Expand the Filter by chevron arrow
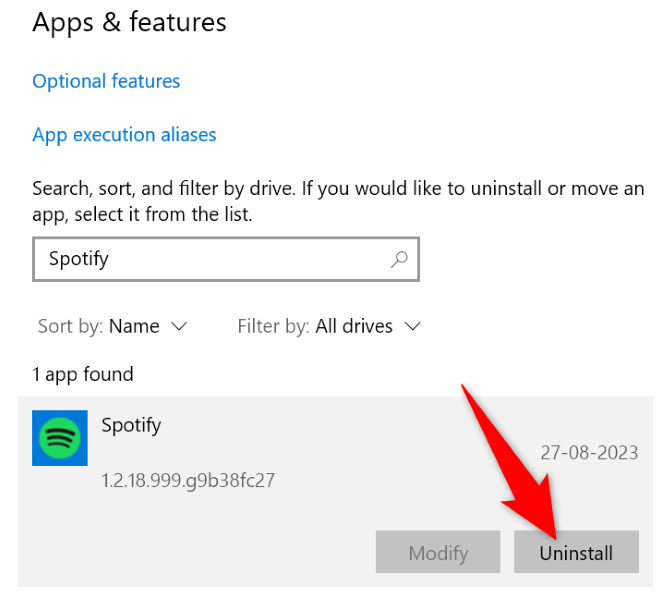Viewport: 665px width, 600px height. pos(413,326)
